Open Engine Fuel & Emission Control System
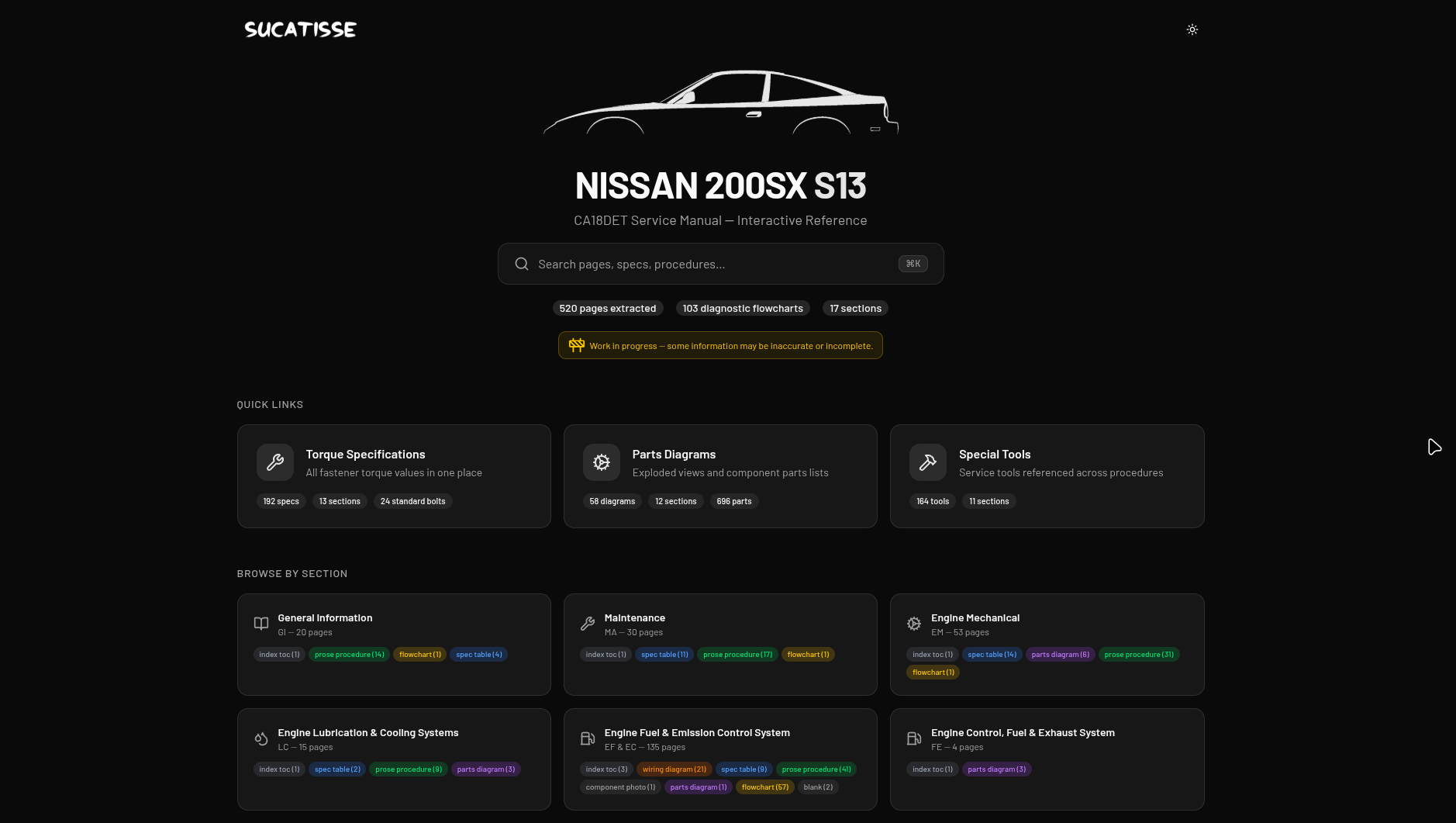Screen dimensions: 1456x823 pyautogui.click(x=720, y=759)
